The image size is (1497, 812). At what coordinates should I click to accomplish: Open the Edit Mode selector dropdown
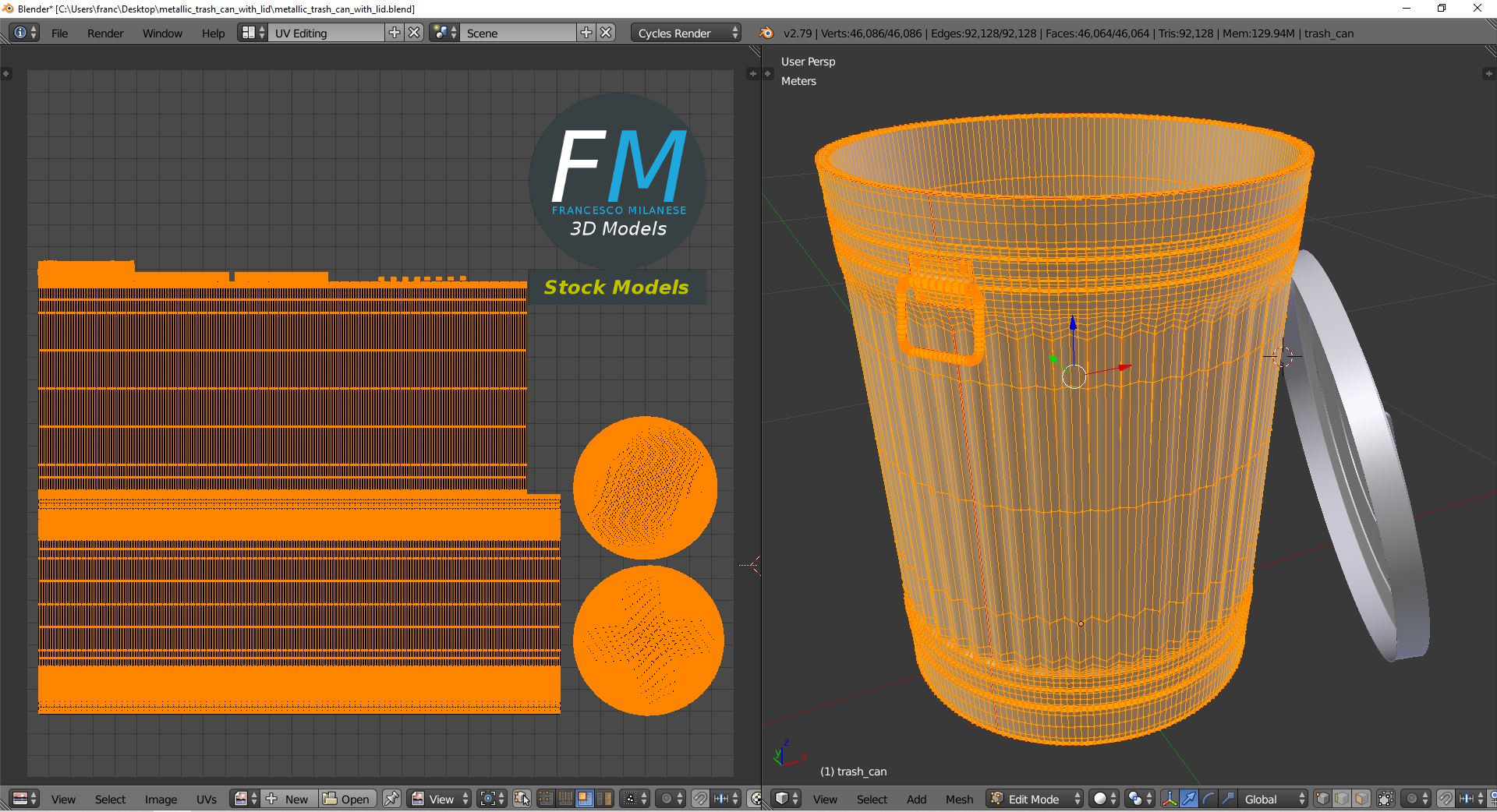click(1036, 799)
